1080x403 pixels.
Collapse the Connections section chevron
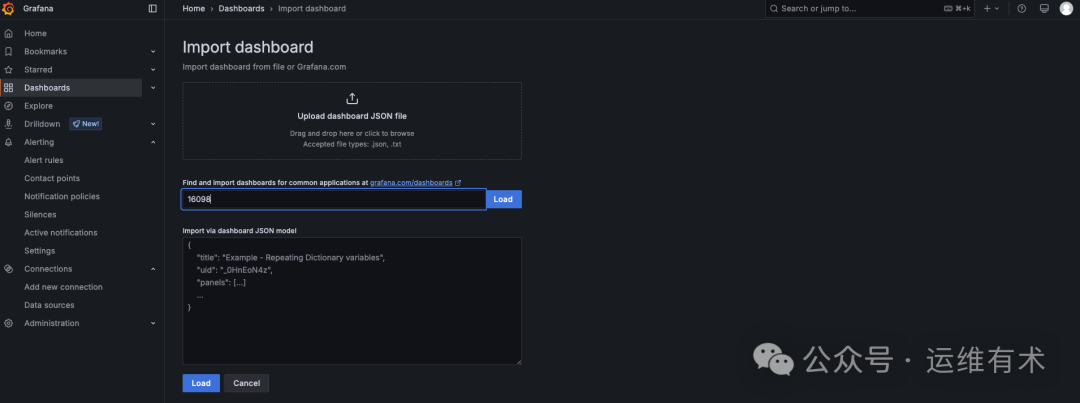pos(153,269)
